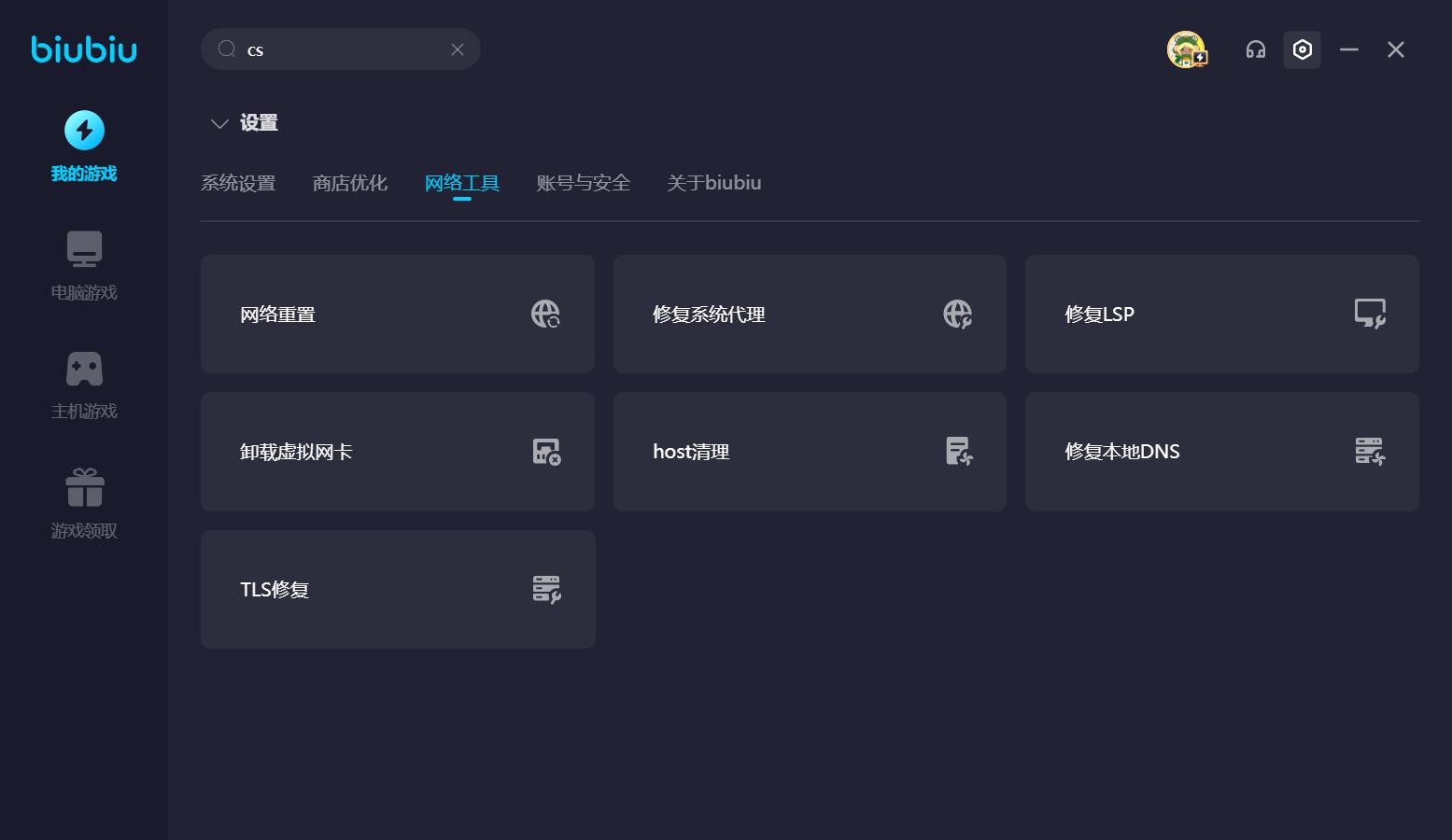Click the magnifier search icon
The height and width of the screenshot is (840, 1452).
[x=227, y=49]
